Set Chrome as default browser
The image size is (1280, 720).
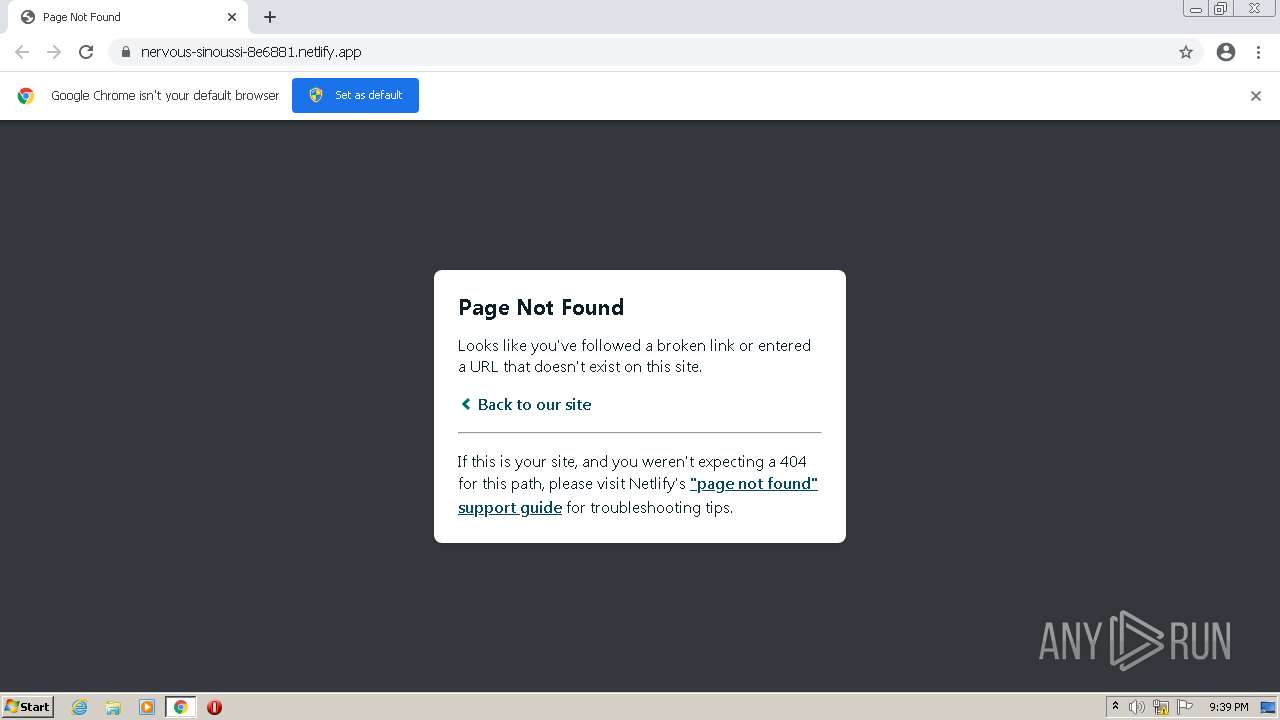(x=355, y=95)
